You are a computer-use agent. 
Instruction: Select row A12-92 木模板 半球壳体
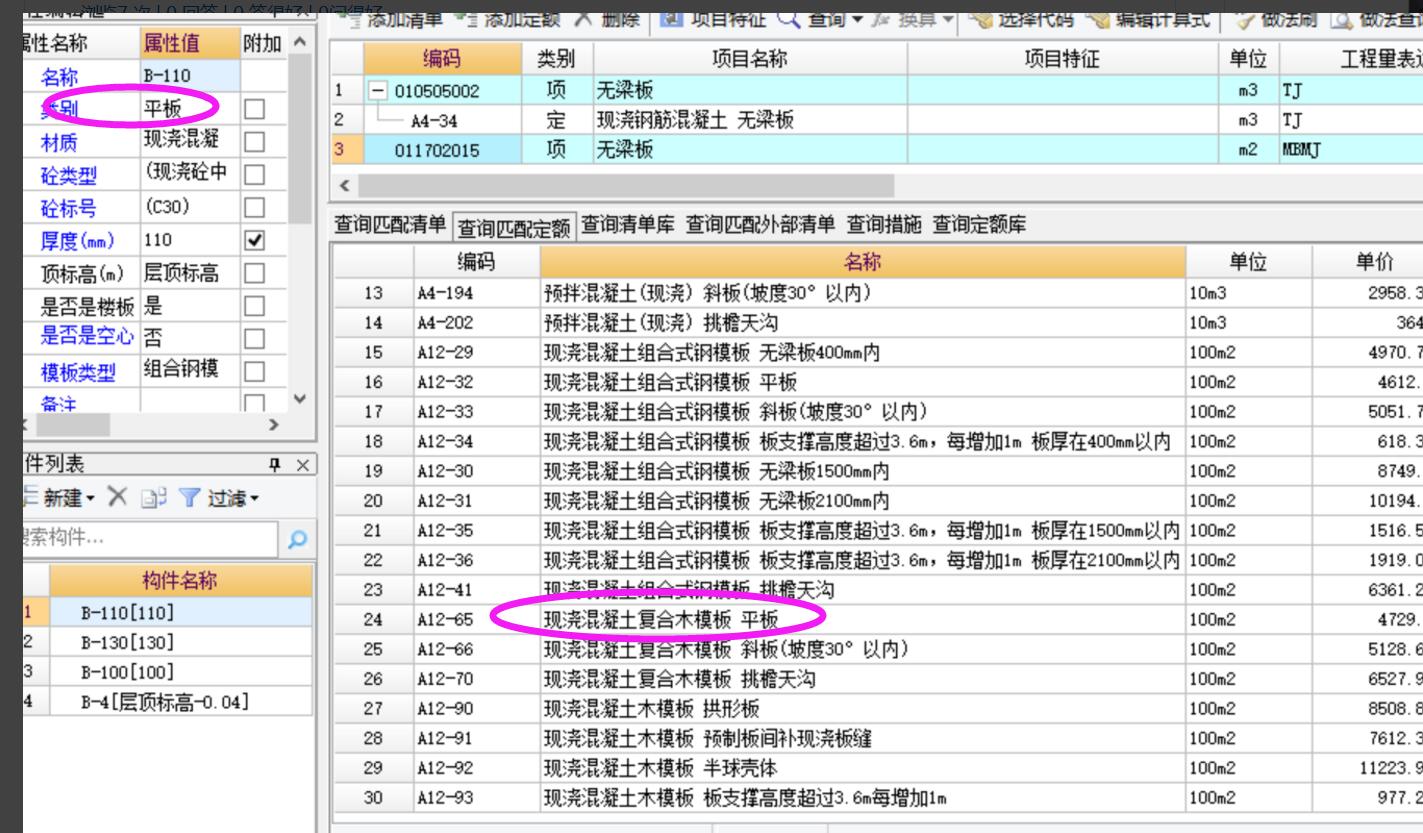(877, 767)
